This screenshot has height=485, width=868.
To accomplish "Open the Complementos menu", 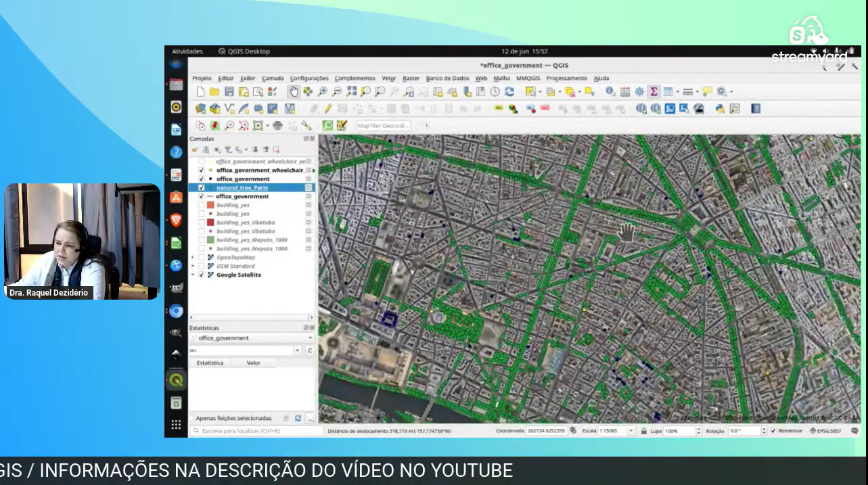I will (355, 79).
